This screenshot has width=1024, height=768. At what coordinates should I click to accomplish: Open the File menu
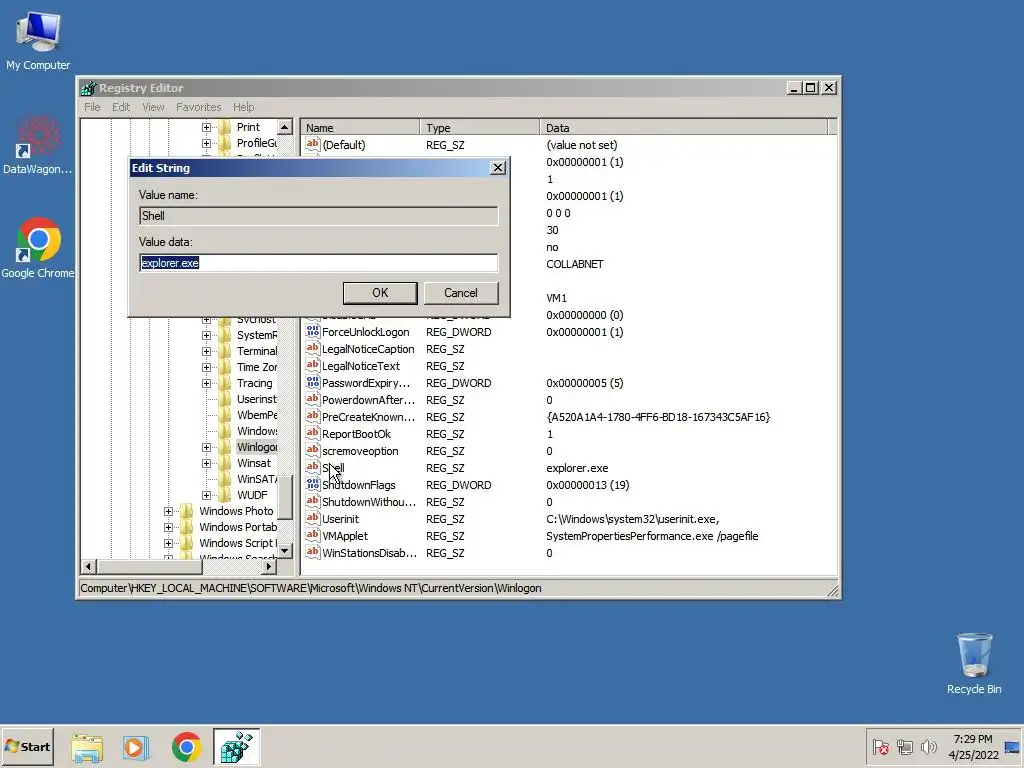point(92,107)
